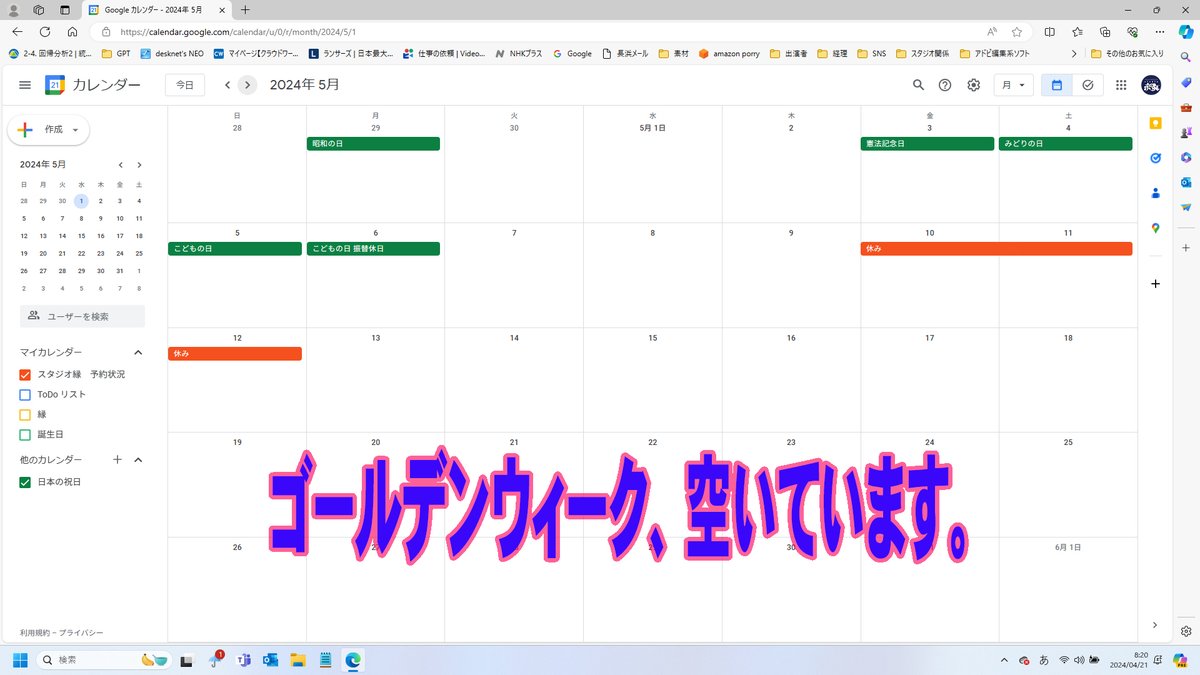
Task: Open プライバシー link
Action: click(80, 633)
